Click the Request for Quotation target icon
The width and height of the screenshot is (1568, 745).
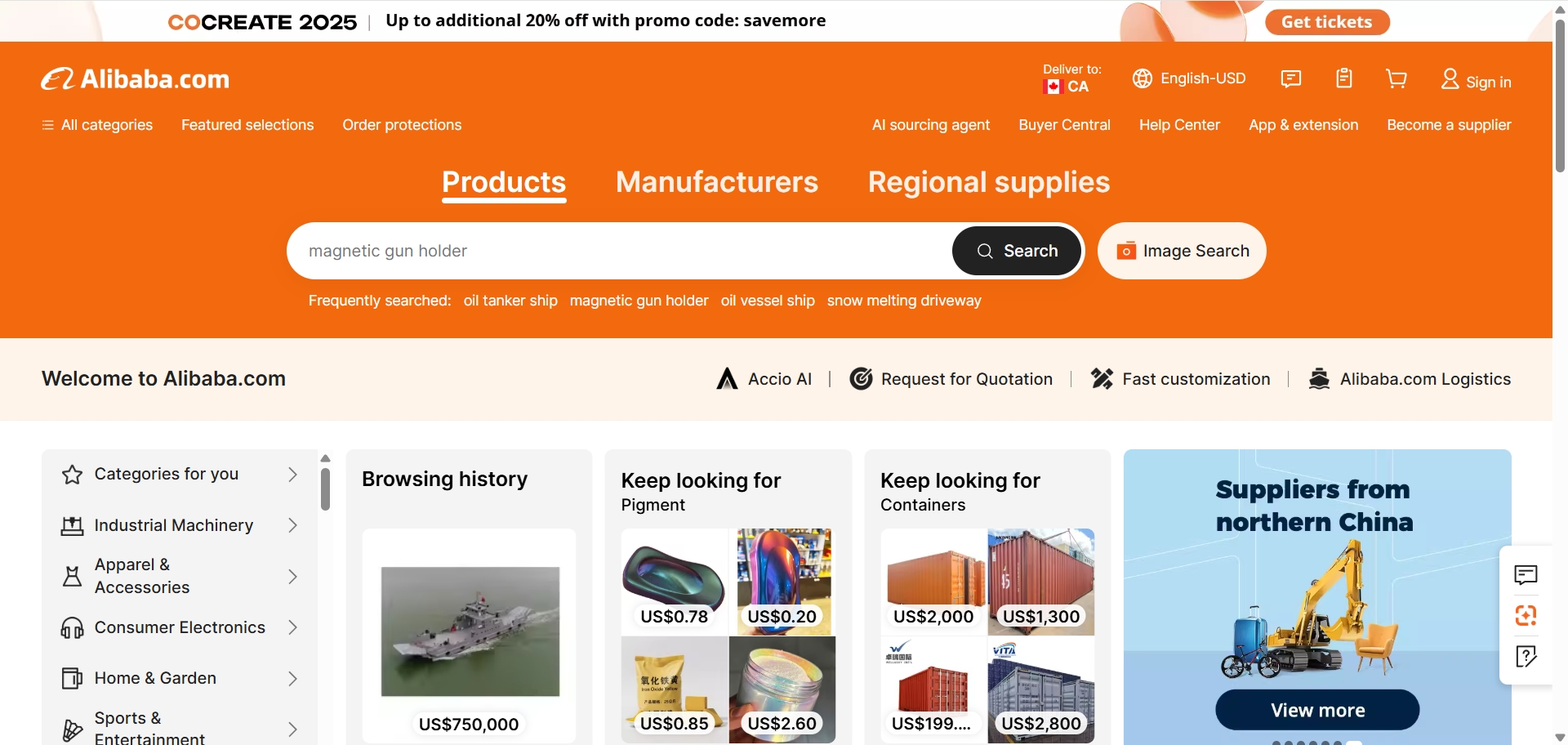point(861,379)
